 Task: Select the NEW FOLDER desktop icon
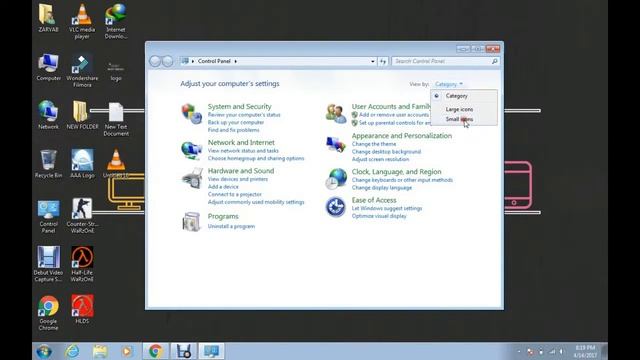pyautogui.click(x=82, y=115)
